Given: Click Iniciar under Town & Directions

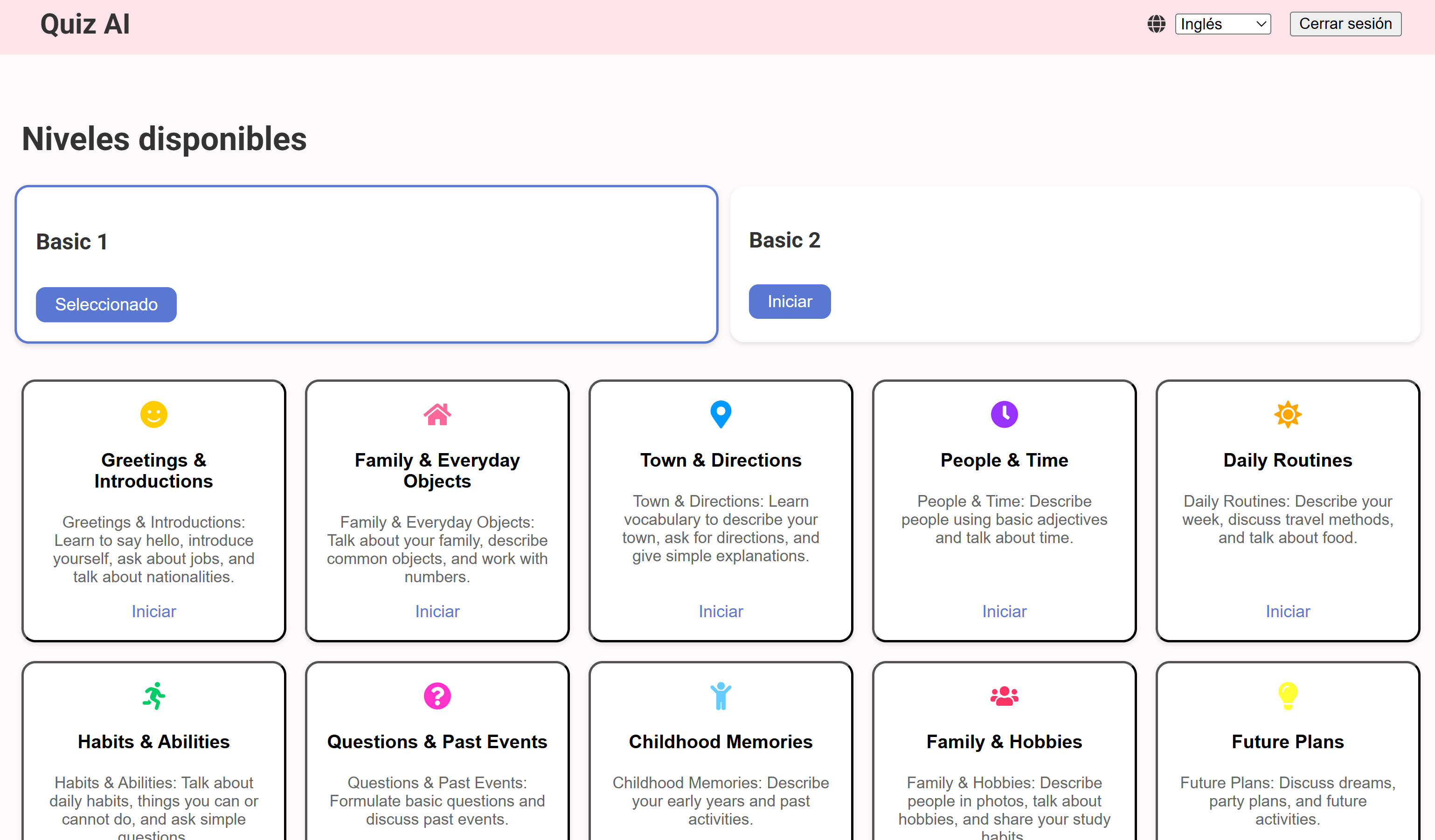Looking at the screenshot, I should 721,611.
